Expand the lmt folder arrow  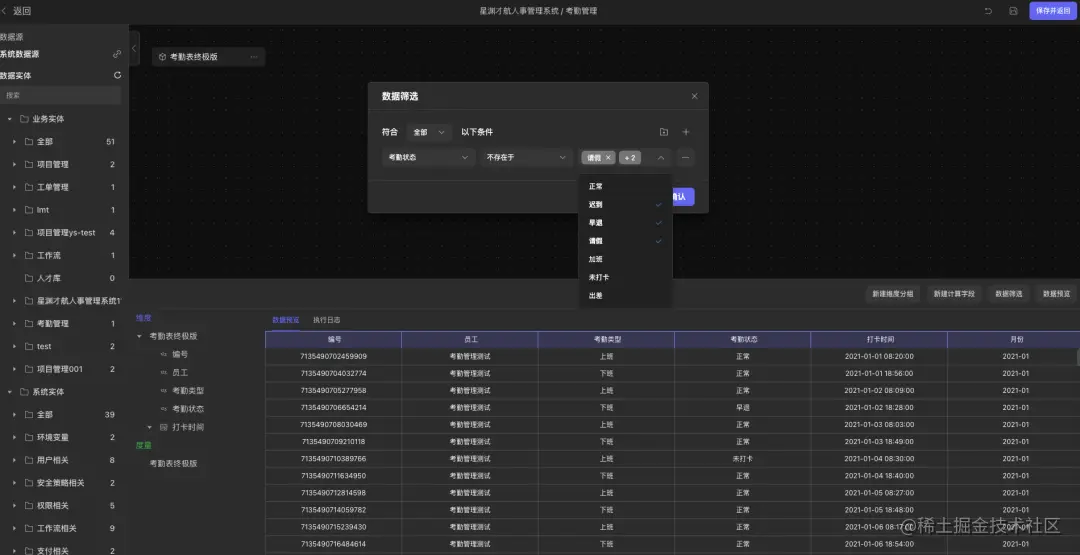click(x=14, y=210)
